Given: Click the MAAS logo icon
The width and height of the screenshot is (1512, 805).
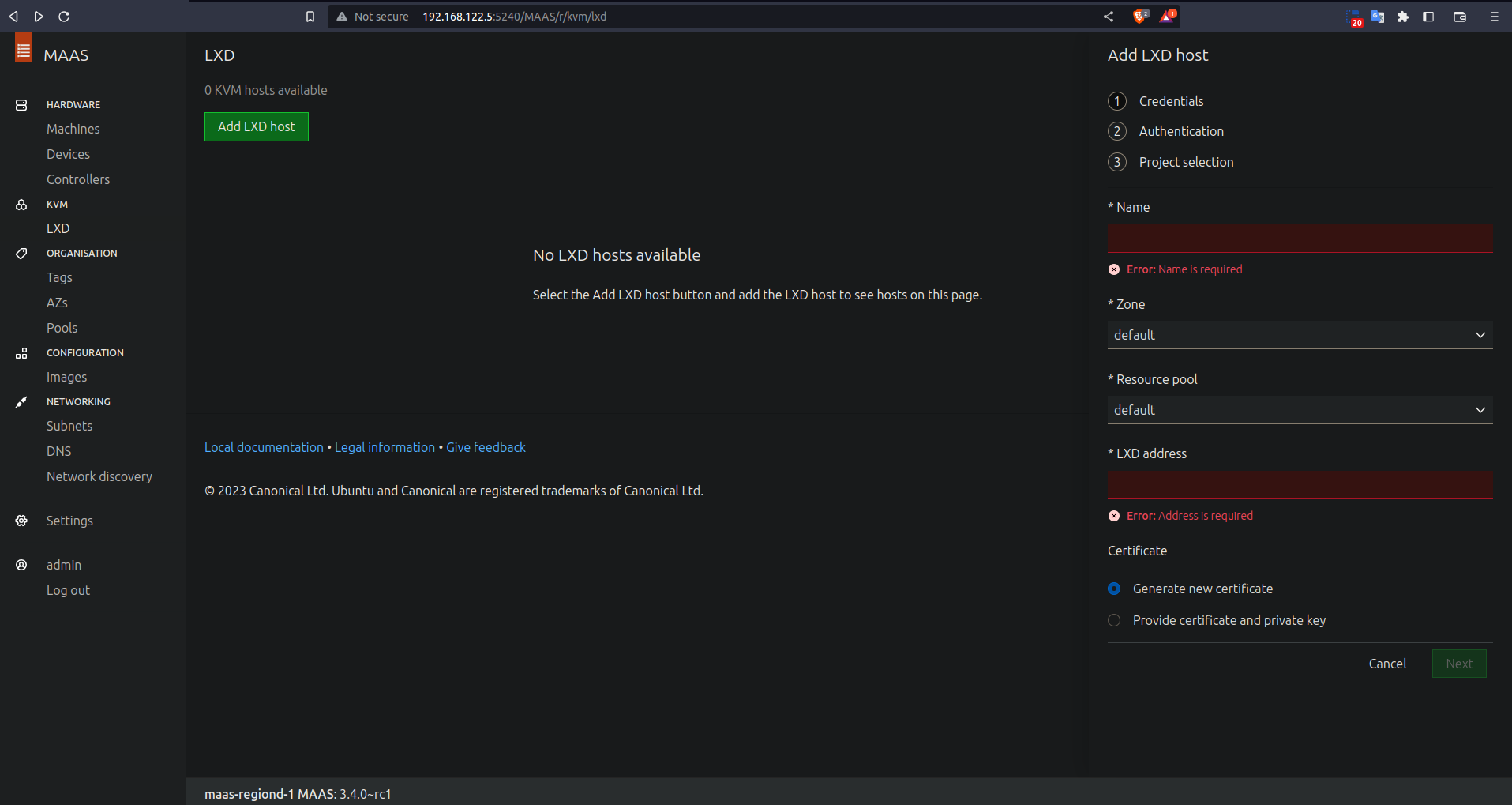Looking at the screenshot, I should [24, 48].
